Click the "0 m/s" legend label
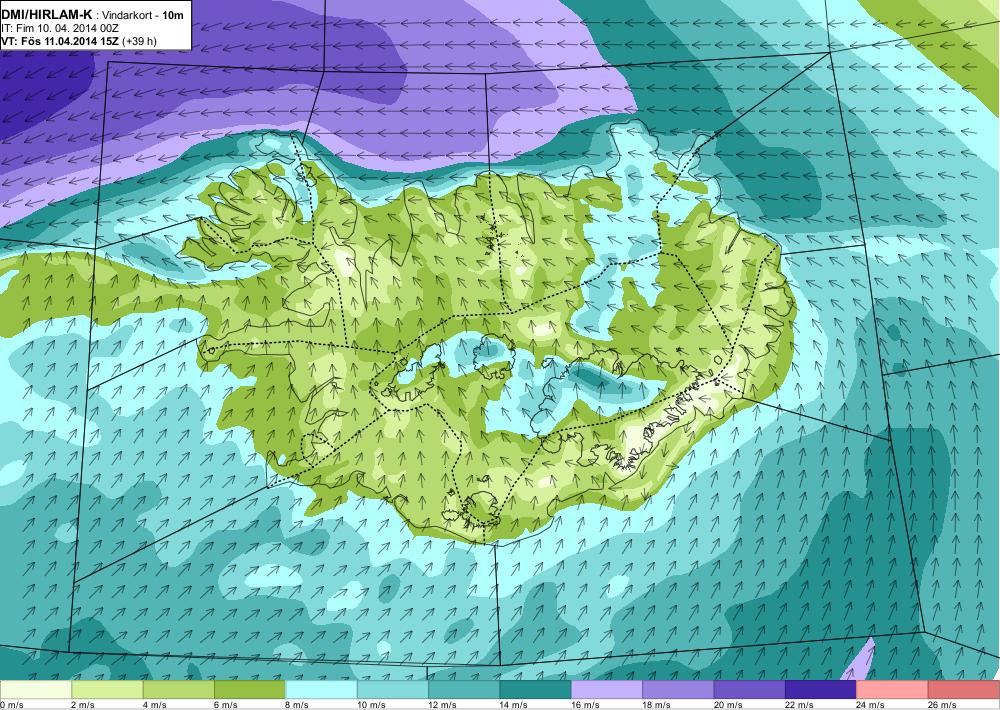The image size is (1000, 710). [x=12, y=705]
